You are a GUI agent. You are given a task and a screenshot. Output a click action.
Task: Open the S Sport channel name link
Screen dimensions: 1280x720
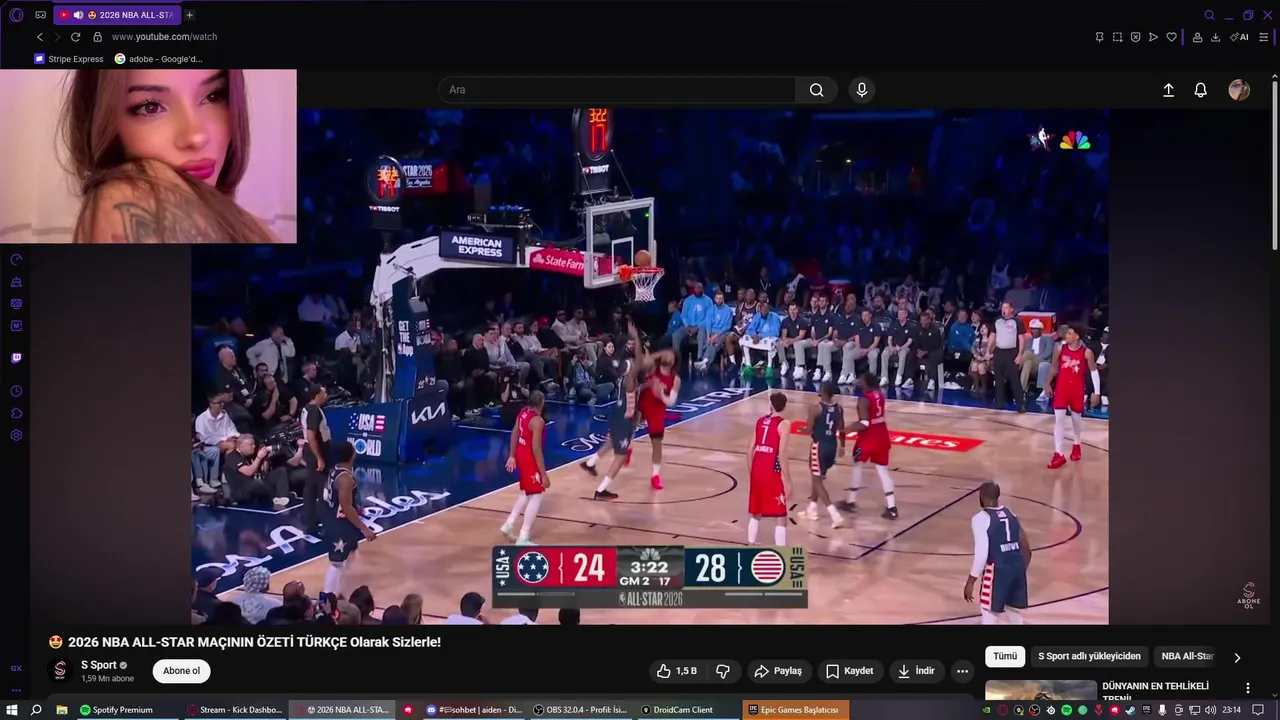point(99,665)
